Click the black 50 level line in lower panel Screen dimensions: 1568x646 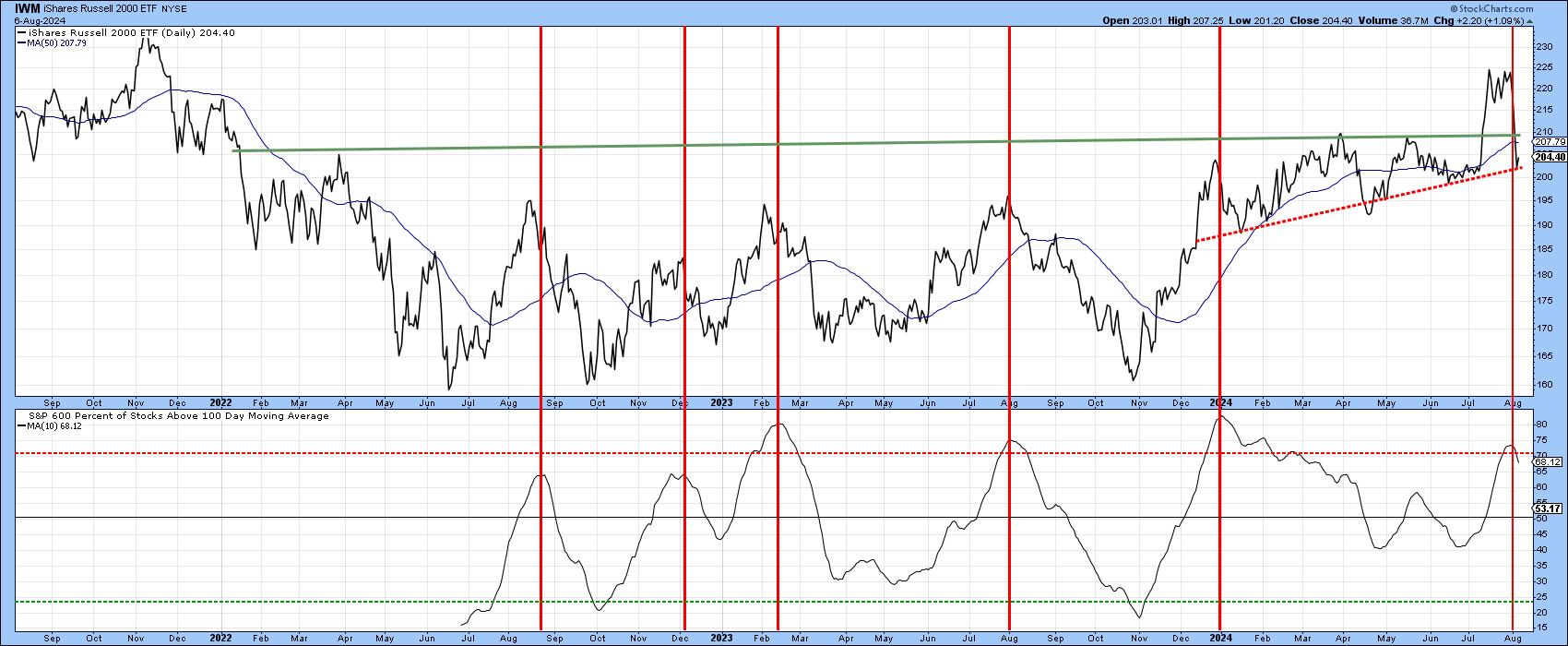click(x=773, y=517)
